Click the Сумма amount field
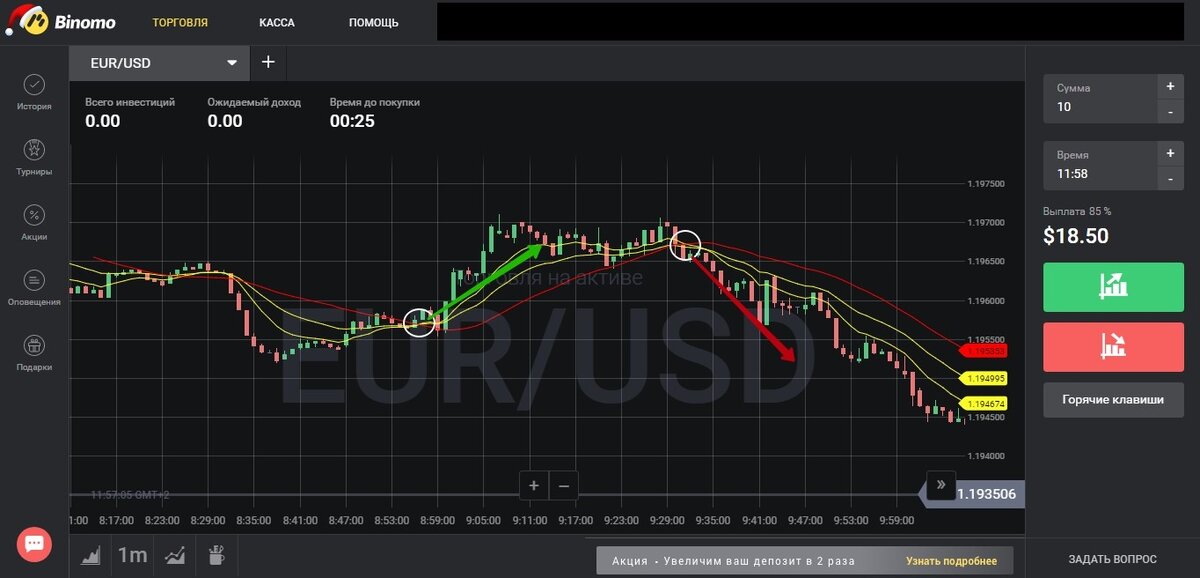Screen dimensions: 1200x578 pyautogui.click(x=1099, y=98)
